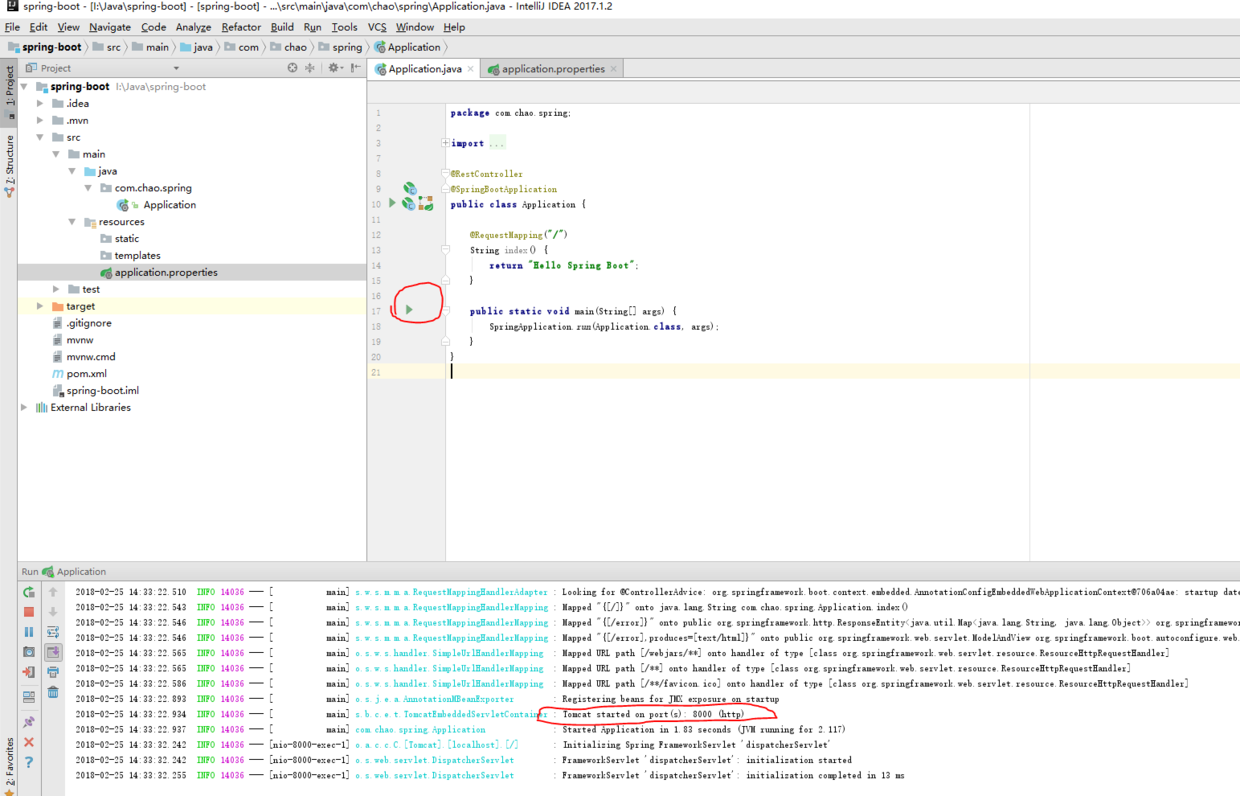Go up the stack trace arrow
The height and width of the screenshot is (796, 1240).
click(53, 592)
